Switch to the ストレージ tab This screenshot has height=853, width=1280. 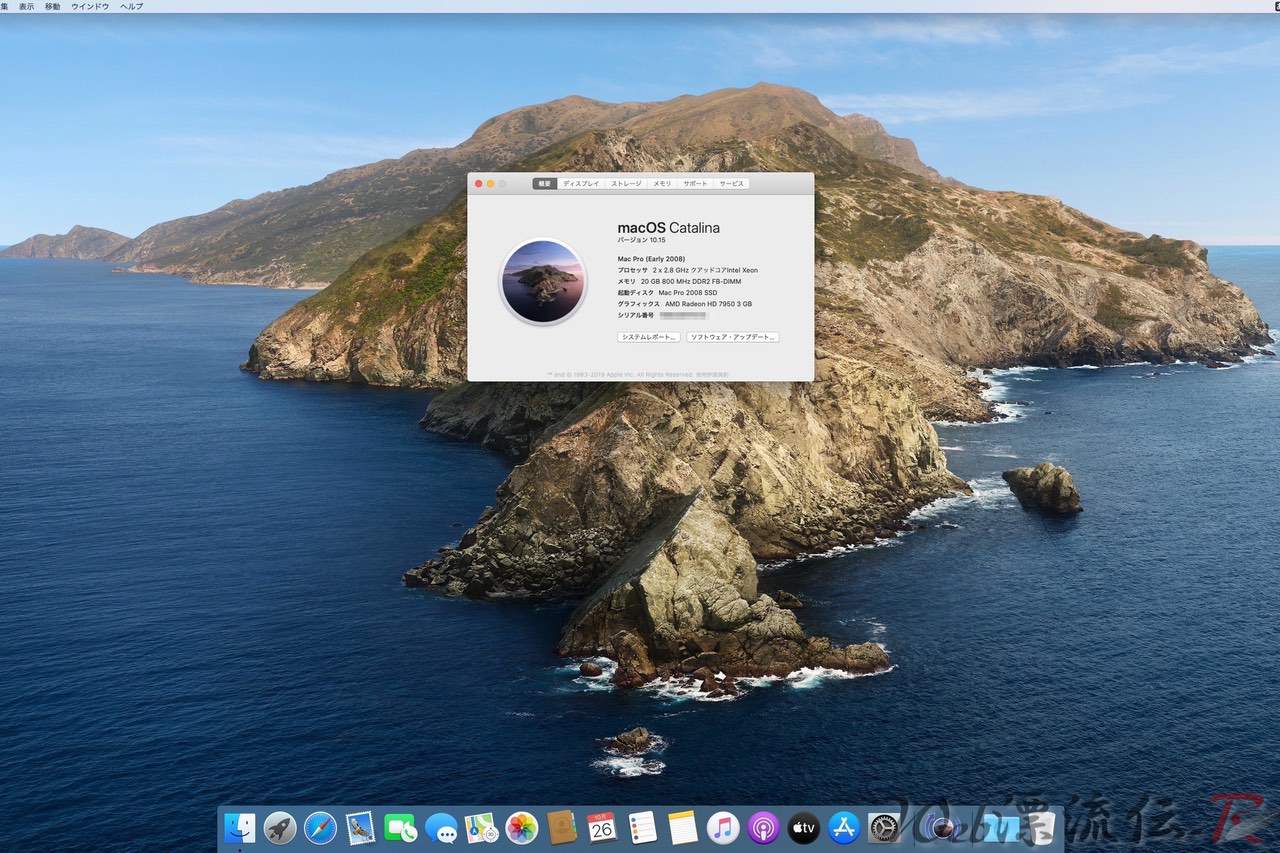click(626, 183)
